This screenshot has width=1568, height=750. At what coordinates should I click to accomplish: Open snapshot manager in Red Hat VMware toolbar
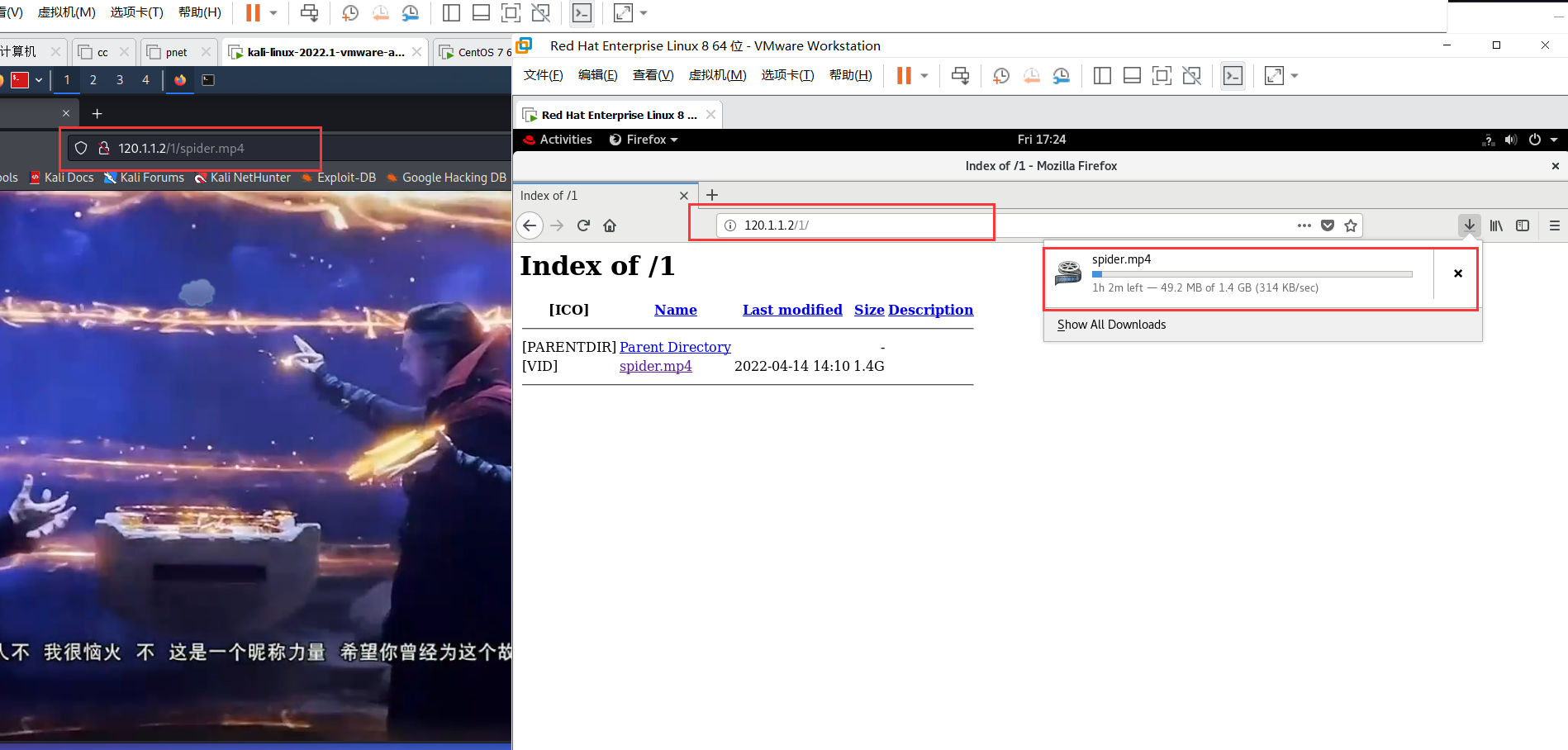click(1062, 76)
